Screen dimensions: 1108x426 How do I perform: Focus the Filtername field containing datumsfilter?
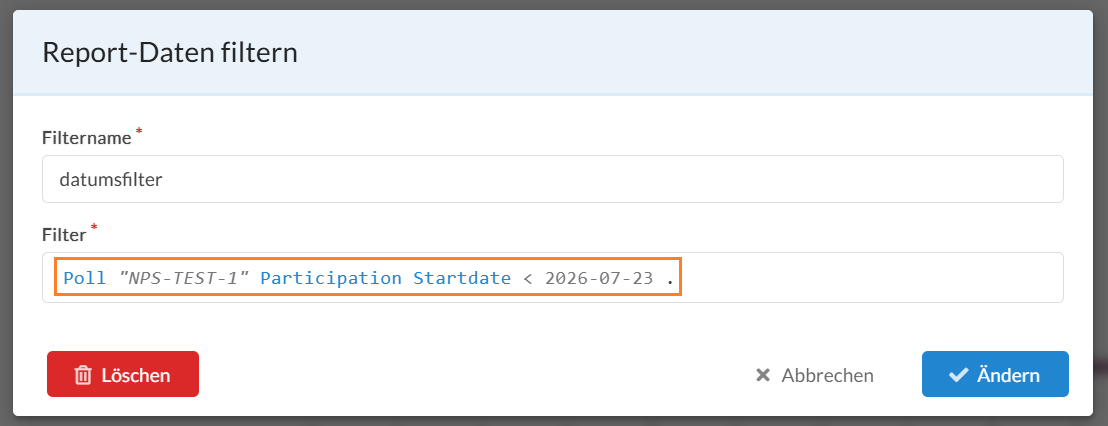553,179
